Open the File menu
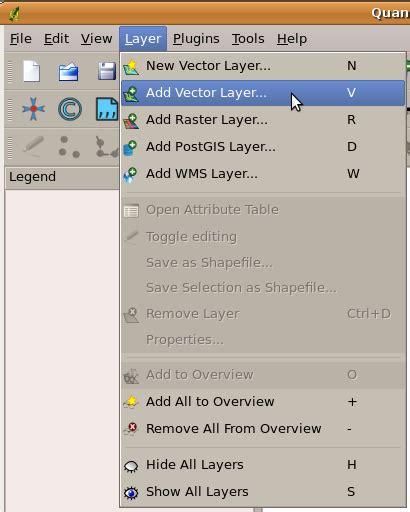The width and height of the screenshot is (410, 512). [x=21, y=39]
